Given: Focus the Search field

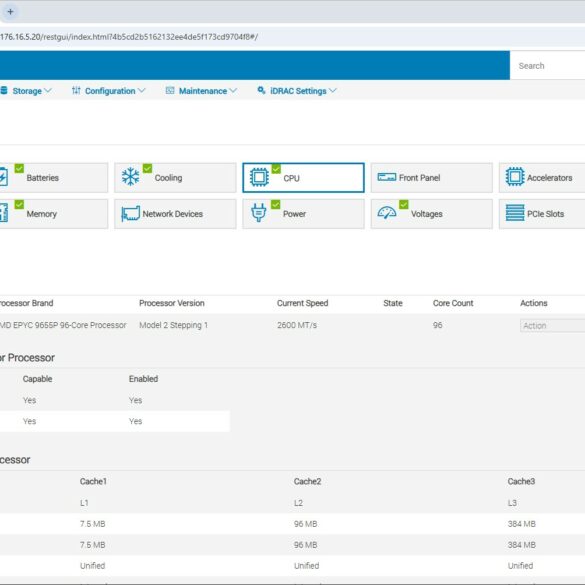Looking at the screenshot, I should click(x=547, y=66).
